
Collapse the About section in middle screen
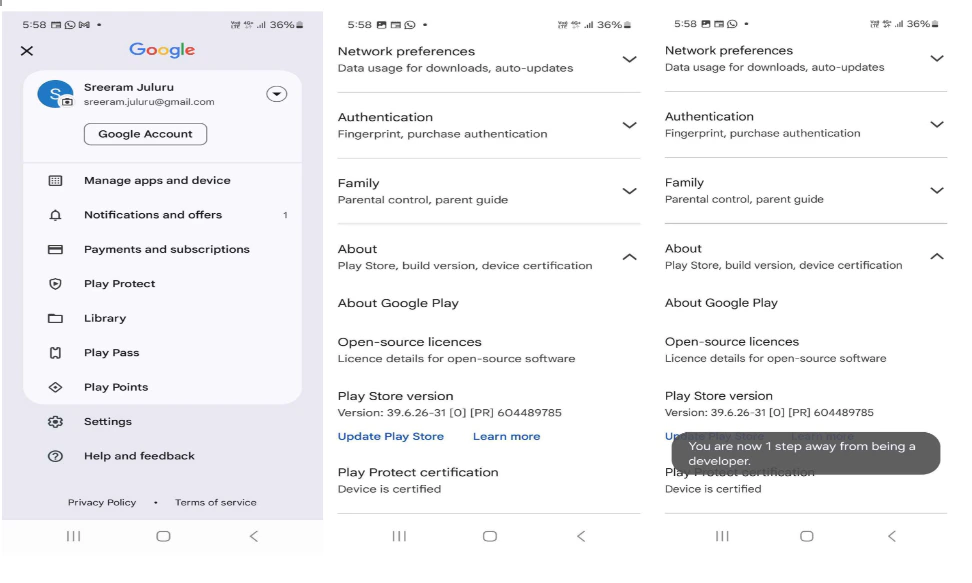[x=488, y=257]
